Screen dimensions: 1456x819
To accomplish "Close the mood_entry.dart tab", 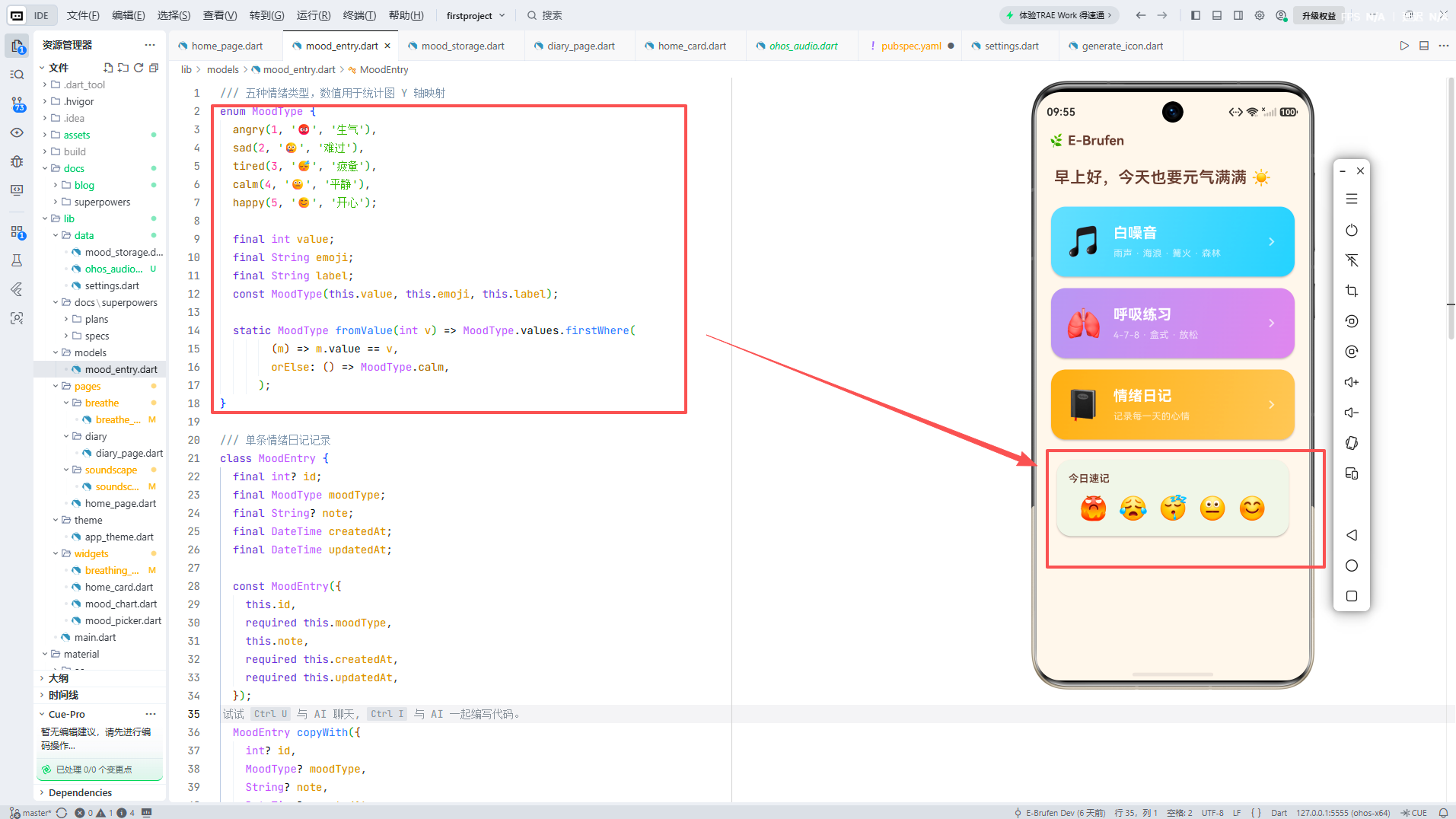I will [387, 46].
